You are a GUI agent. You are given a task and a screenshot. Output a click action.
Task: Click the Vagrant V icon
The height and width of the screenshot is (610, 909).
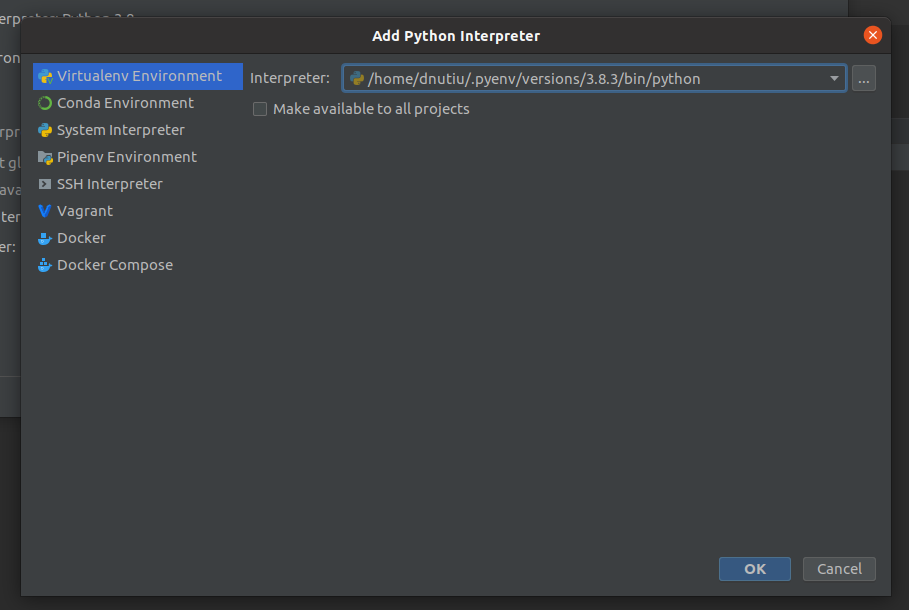(x=45, y=211)
